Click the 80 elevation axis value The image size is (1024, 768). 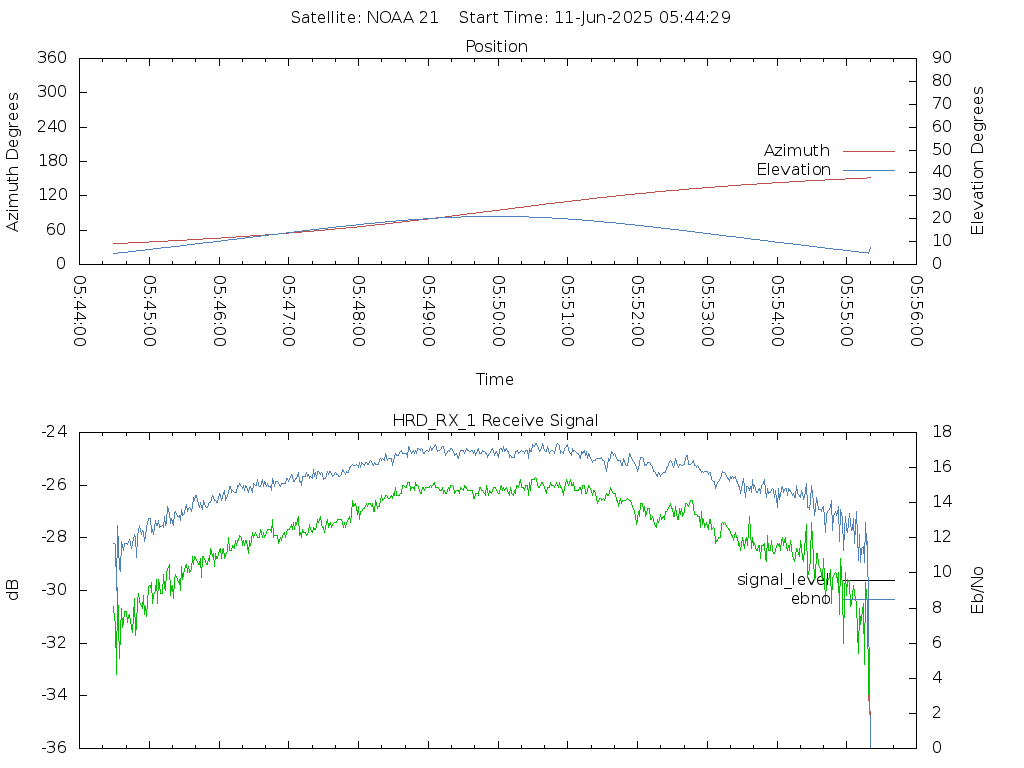pyautogui.click(x=942, y=80)
